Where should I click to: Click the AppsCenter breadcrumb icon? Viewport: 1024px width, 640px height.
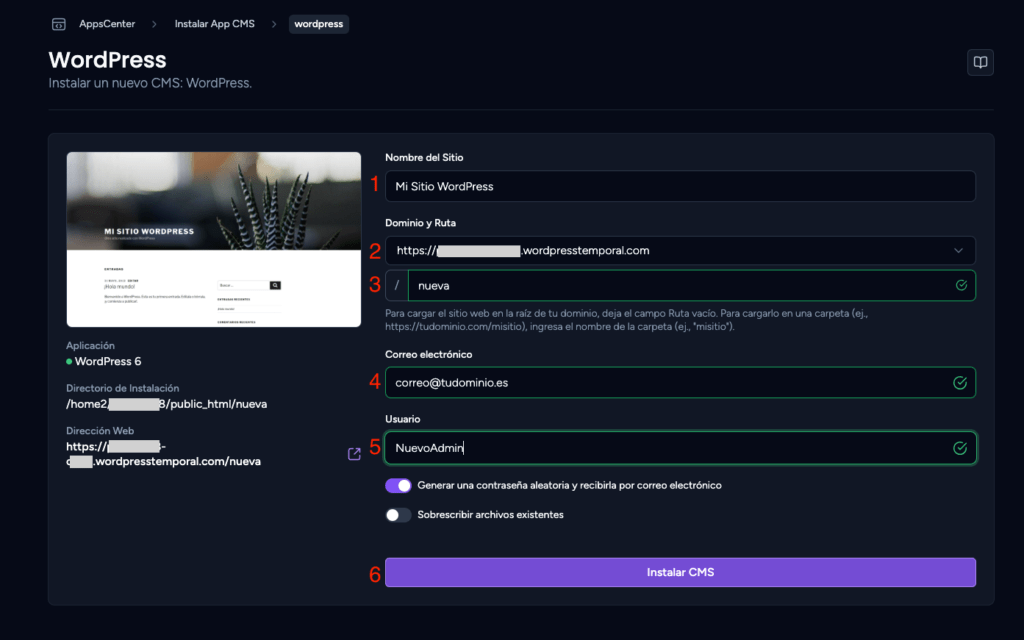click(x=59, y=24)
